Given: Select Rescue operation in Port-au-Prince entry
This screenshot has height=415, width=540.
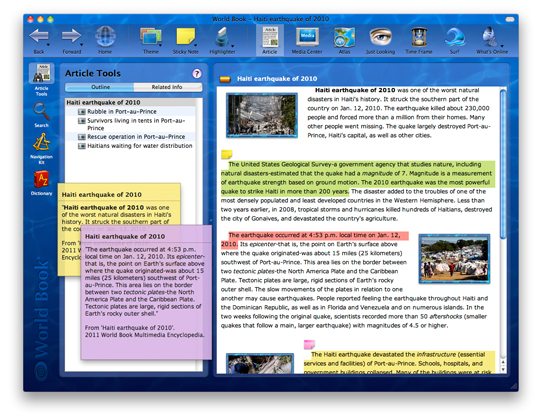Looking at the screenshot, I should coord(130,137).
